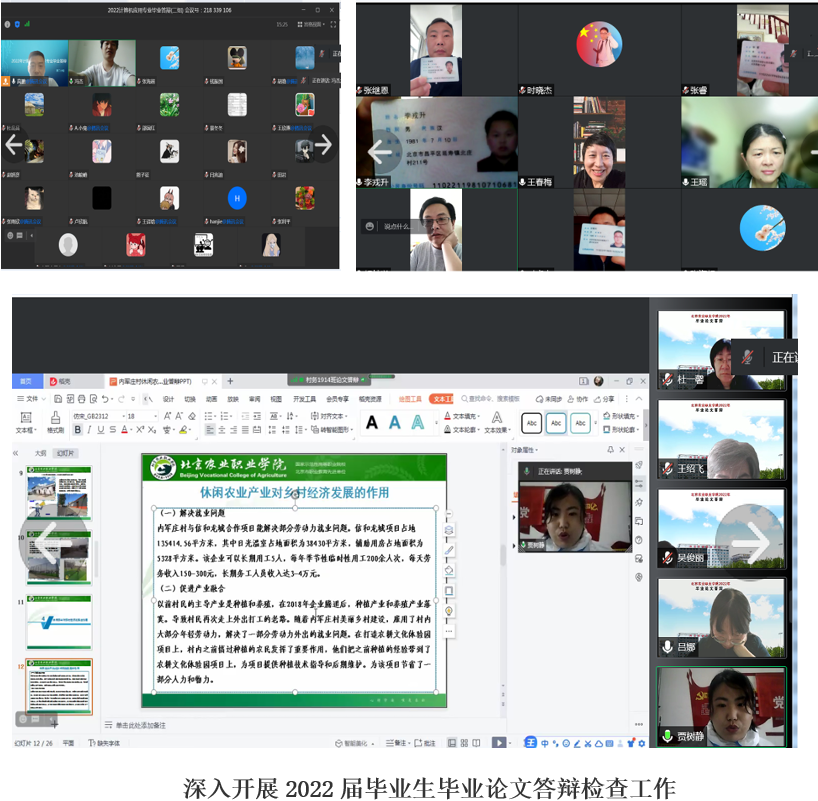This screenshot has height=801, width=818.
Task: Toggle italic text formatting
Action: click(88, 430)
